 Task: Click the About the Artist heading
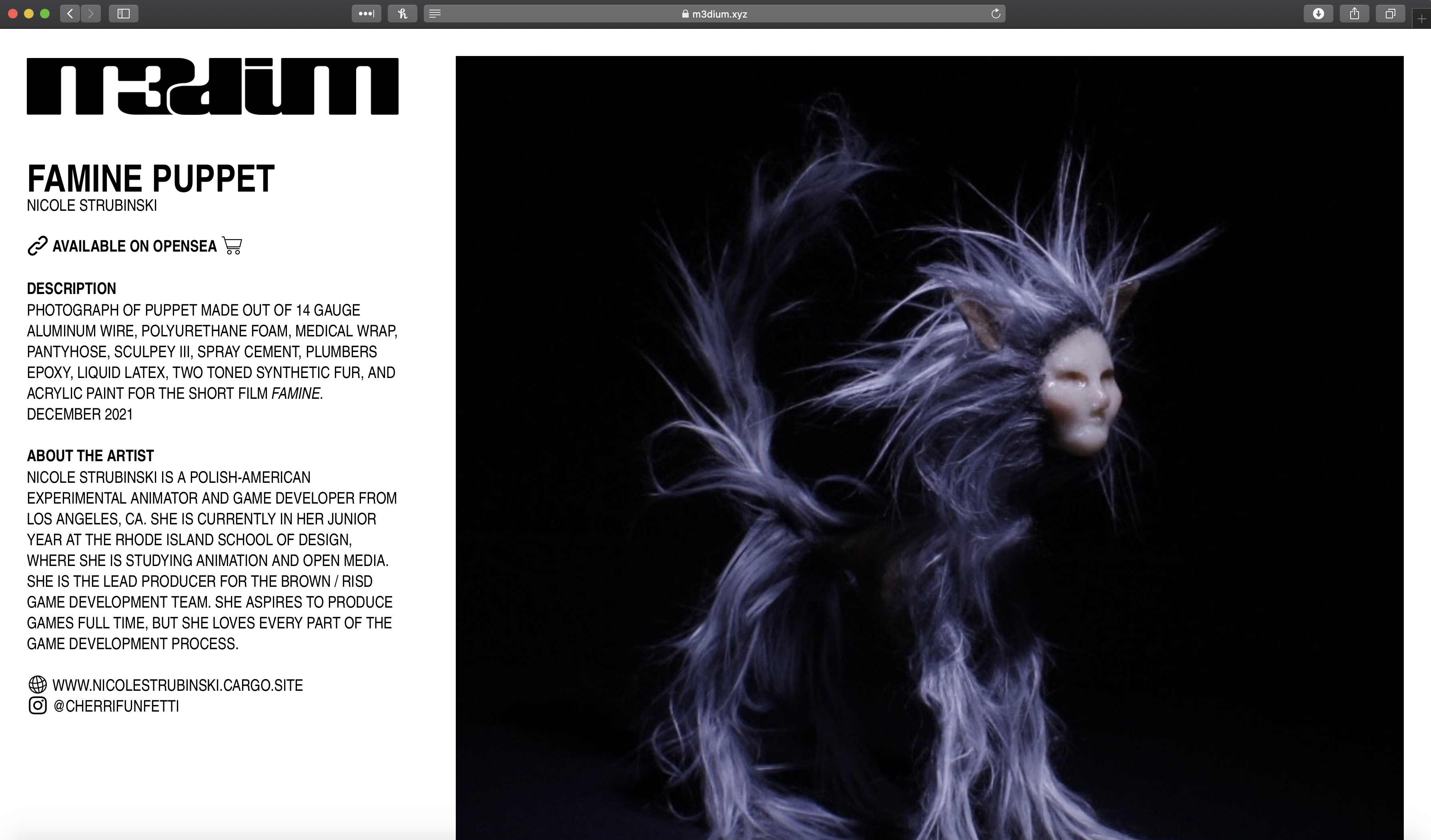click(90, 456)
